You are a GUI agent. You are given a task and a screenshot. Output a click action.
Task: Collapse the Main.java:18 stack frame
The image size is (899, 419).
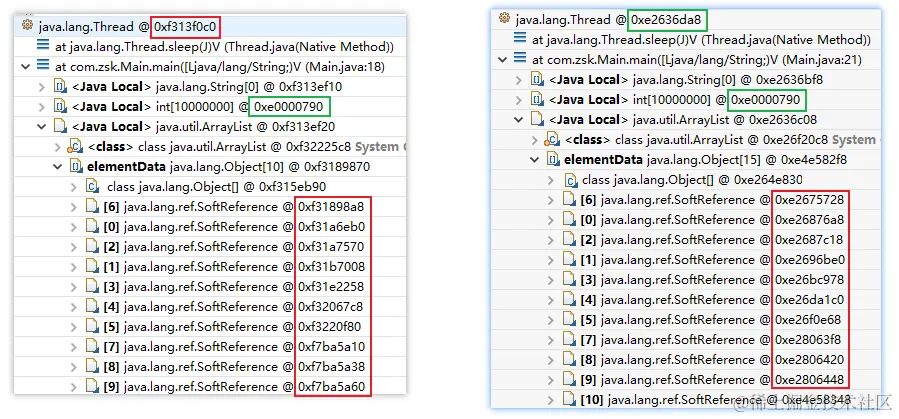pos(26,66)
